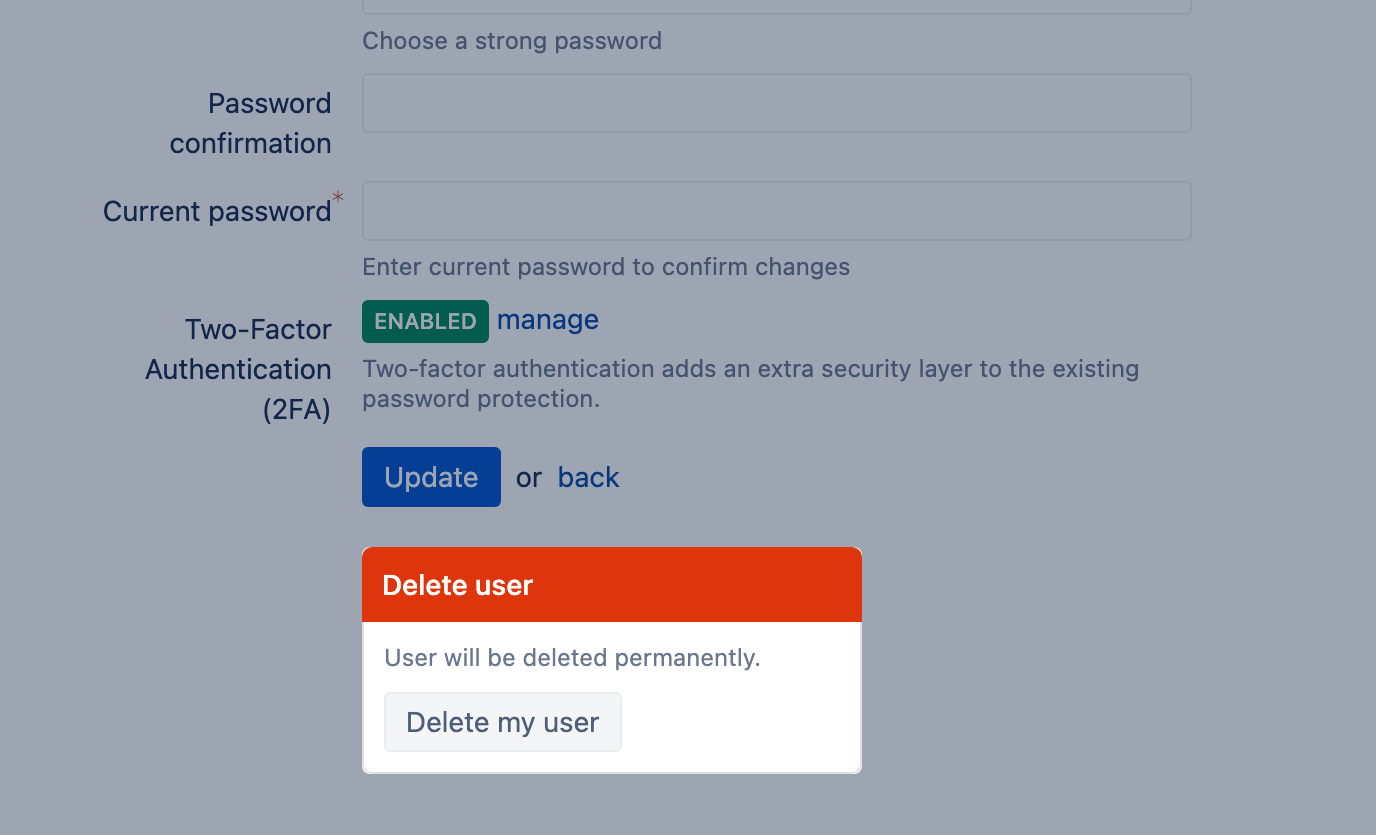Click the Password confirmation input field

(777, 103)
